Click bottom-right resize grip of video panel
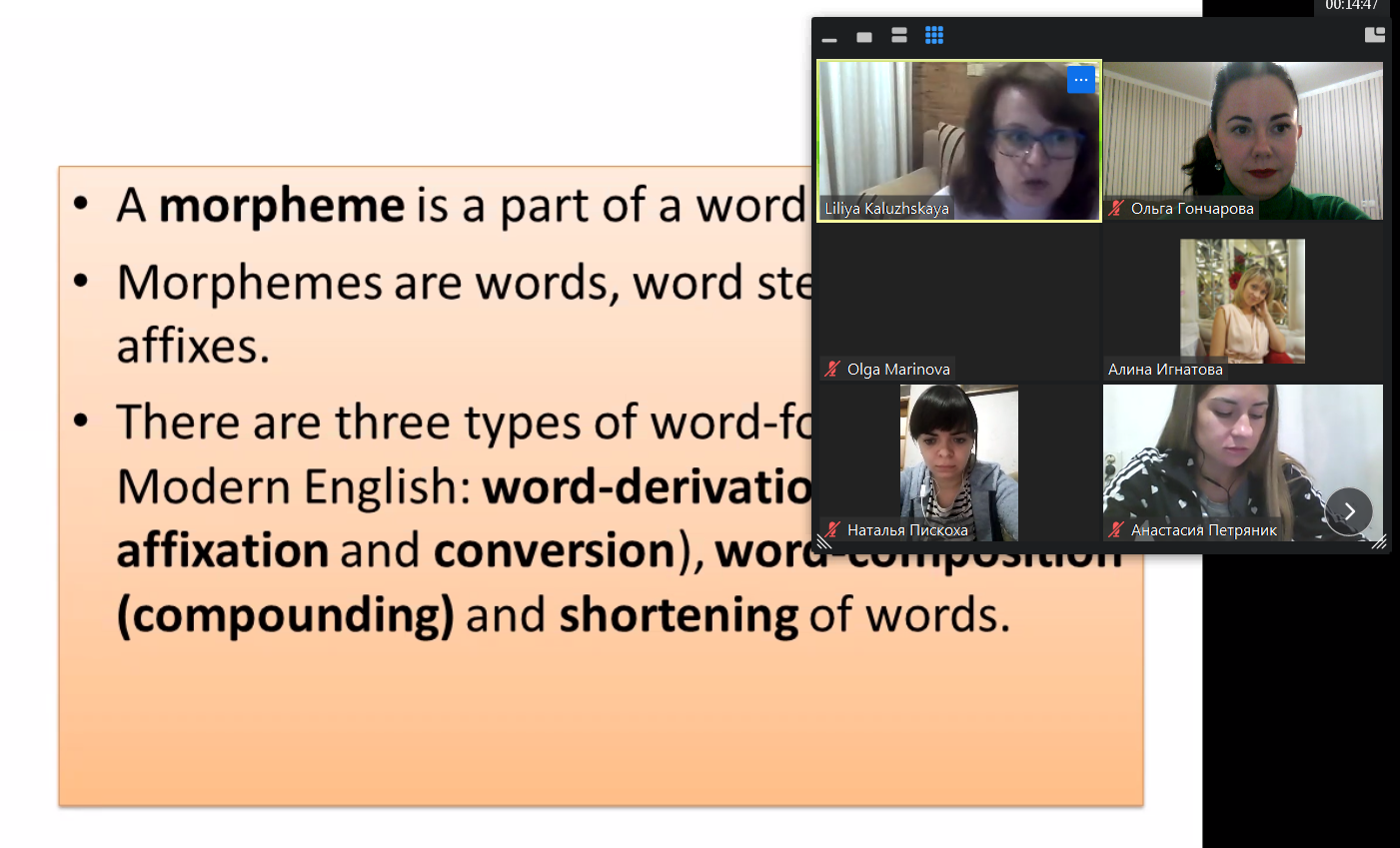This screenshot has height=848, width=1400. pyautogui.click(x=1379, y=542)
